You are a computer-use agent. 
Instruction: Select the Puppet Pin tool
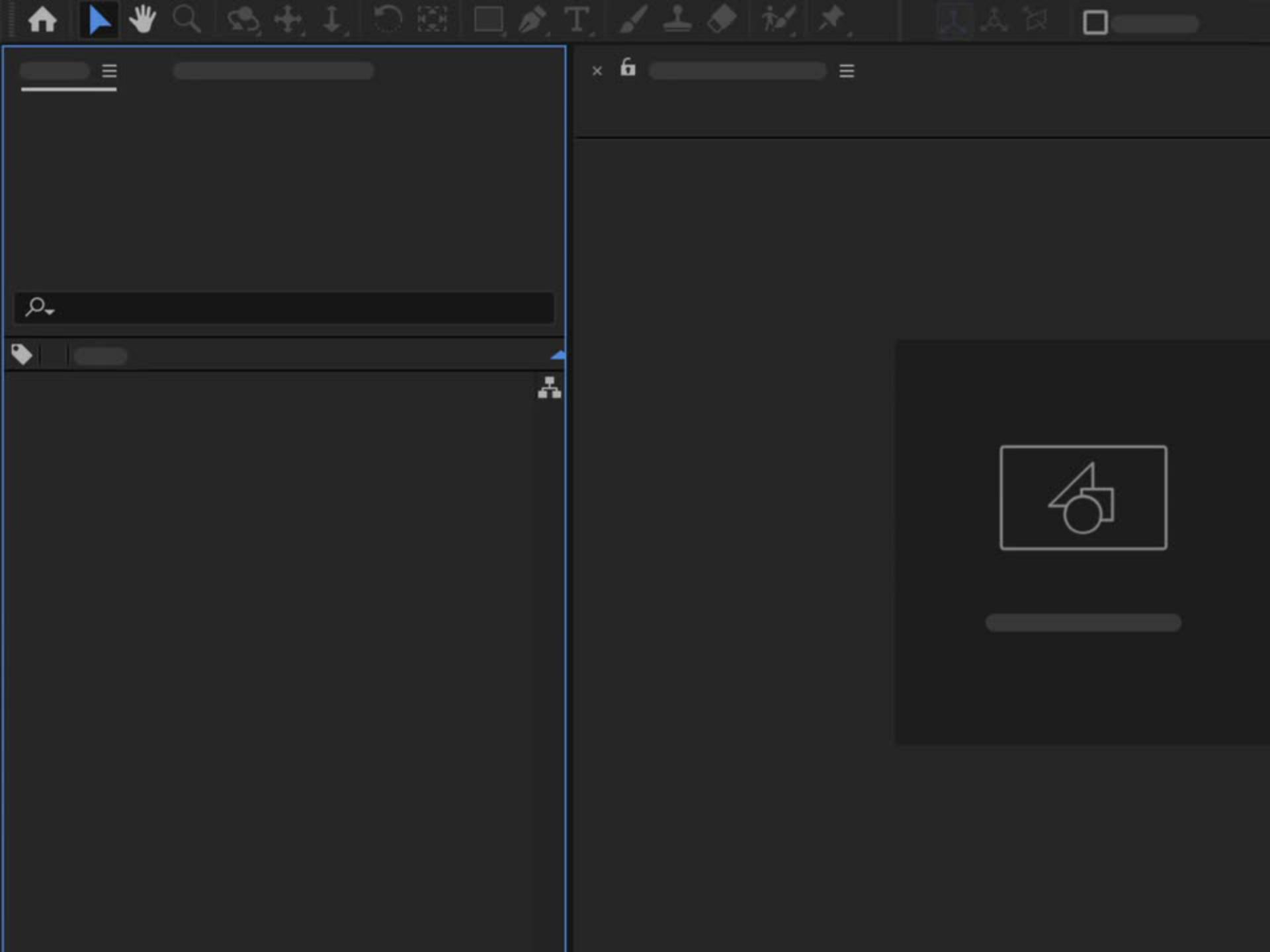(831, 19)
